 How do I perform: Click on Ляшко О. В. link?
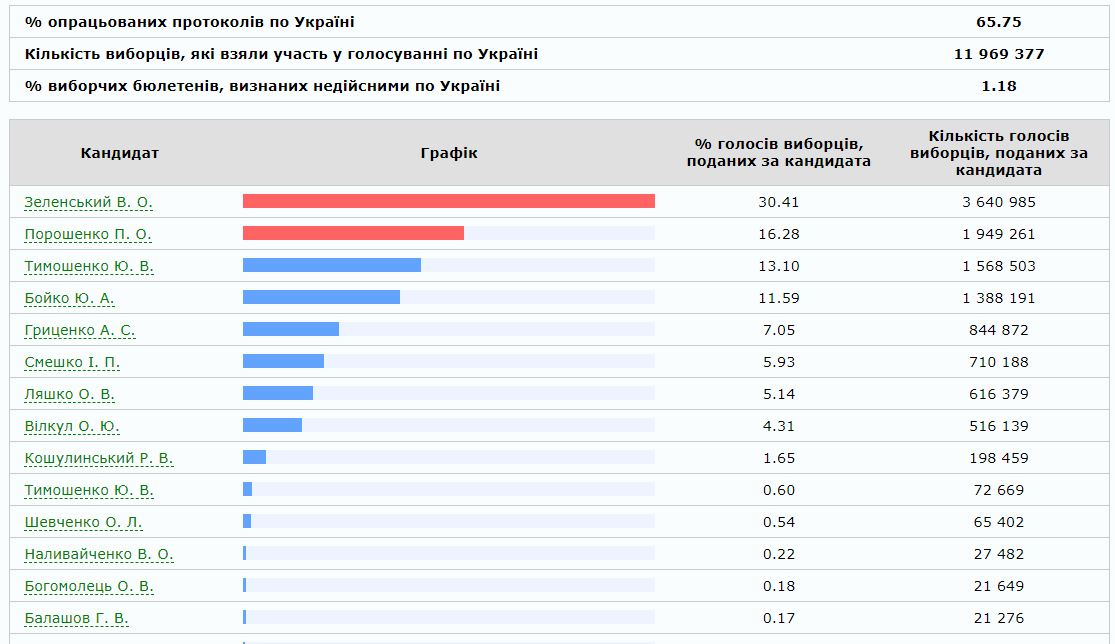pyautogui.click(x=69, y=394)
